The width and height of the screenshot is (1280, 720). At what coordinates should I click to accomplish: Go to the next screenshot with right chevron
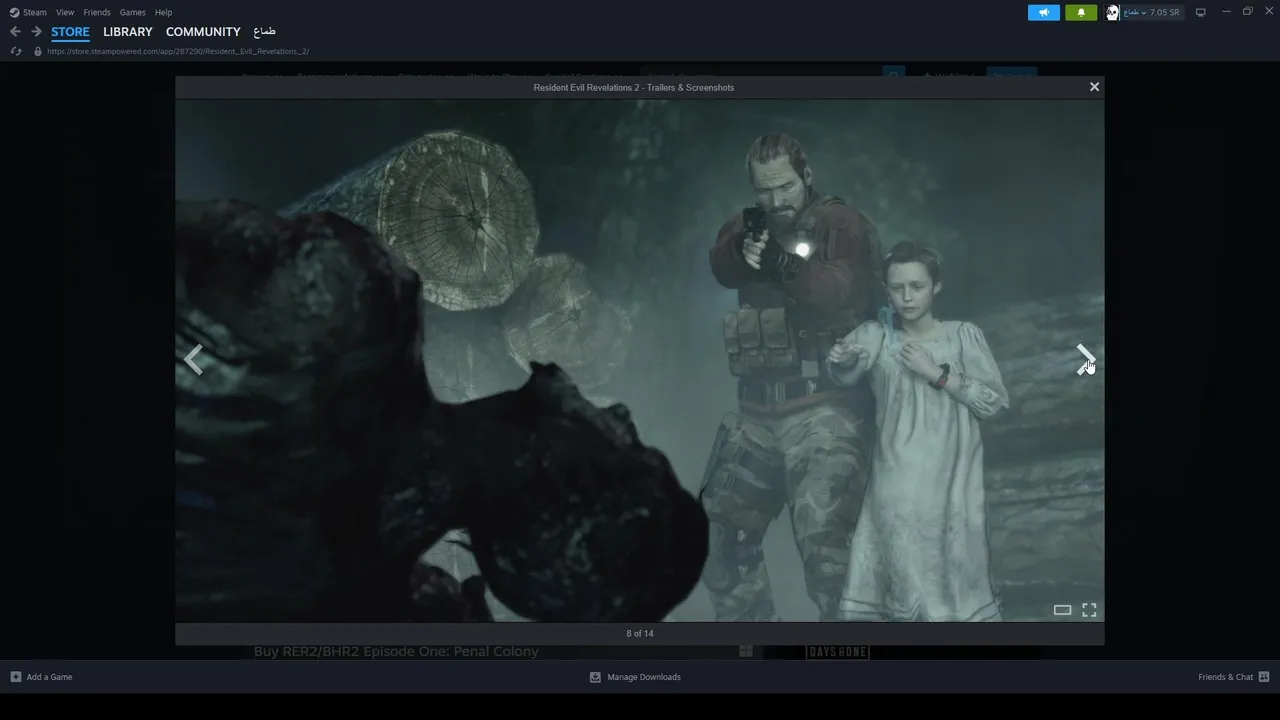1085,359
